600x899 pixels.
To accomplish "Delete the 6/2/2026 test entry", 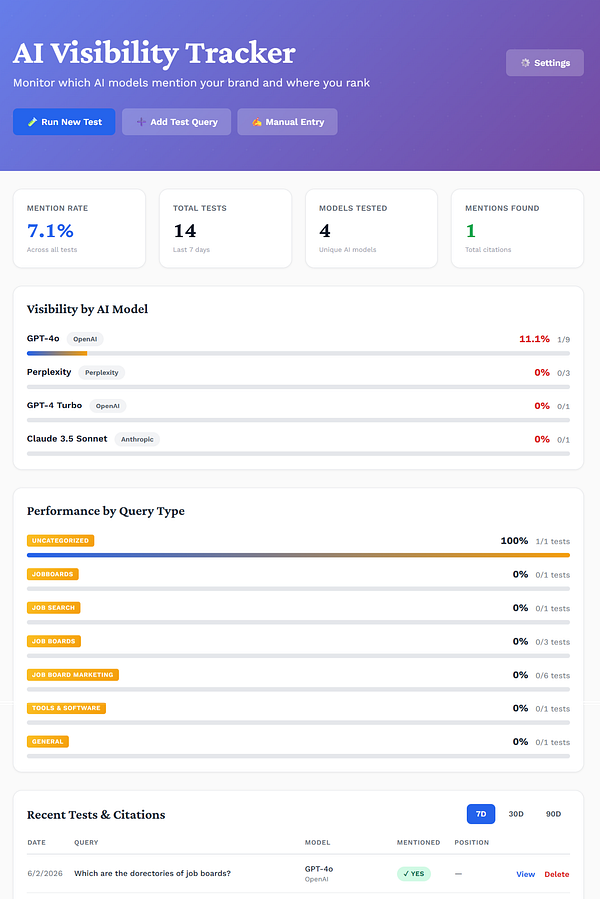I will (556, 874).
